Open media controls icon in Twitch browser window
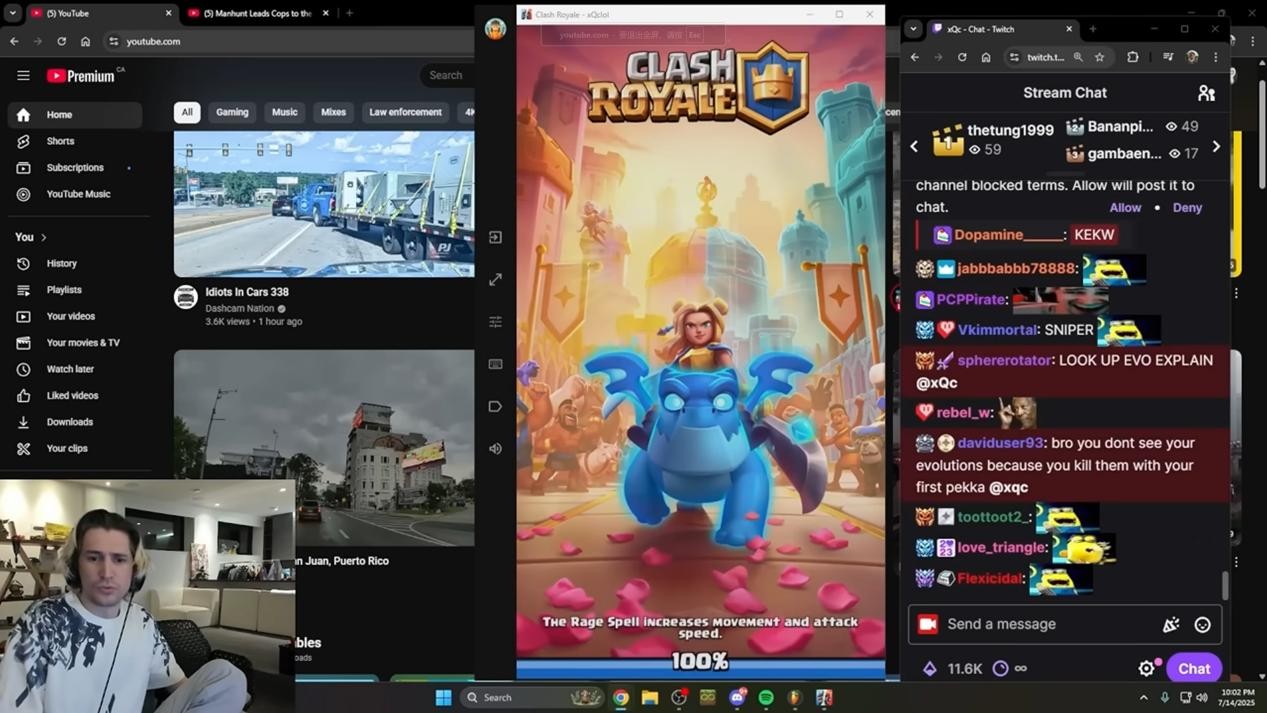 pos(1167,58)
